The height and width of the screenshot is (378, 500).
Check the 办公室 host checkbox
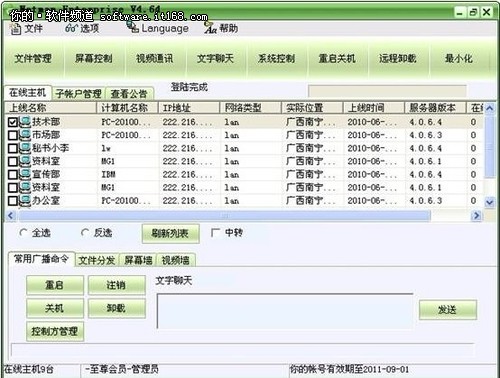pos(13,201)
